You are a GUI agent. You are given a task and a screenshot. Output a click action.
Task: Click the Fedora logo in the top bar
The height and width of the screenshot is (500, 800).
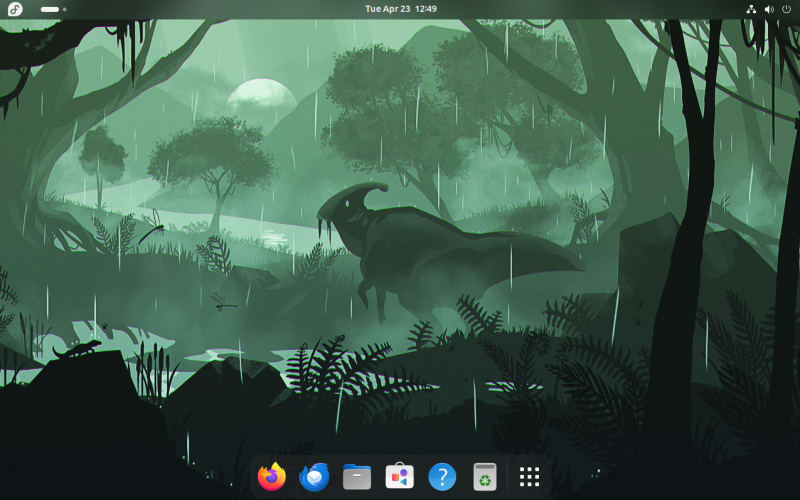15,9
